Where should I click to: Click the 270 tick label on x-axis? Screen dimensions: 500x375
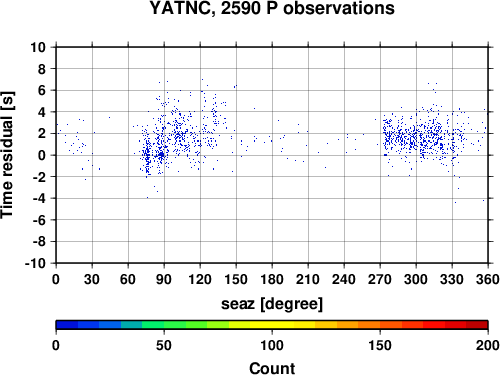[380, 279]
